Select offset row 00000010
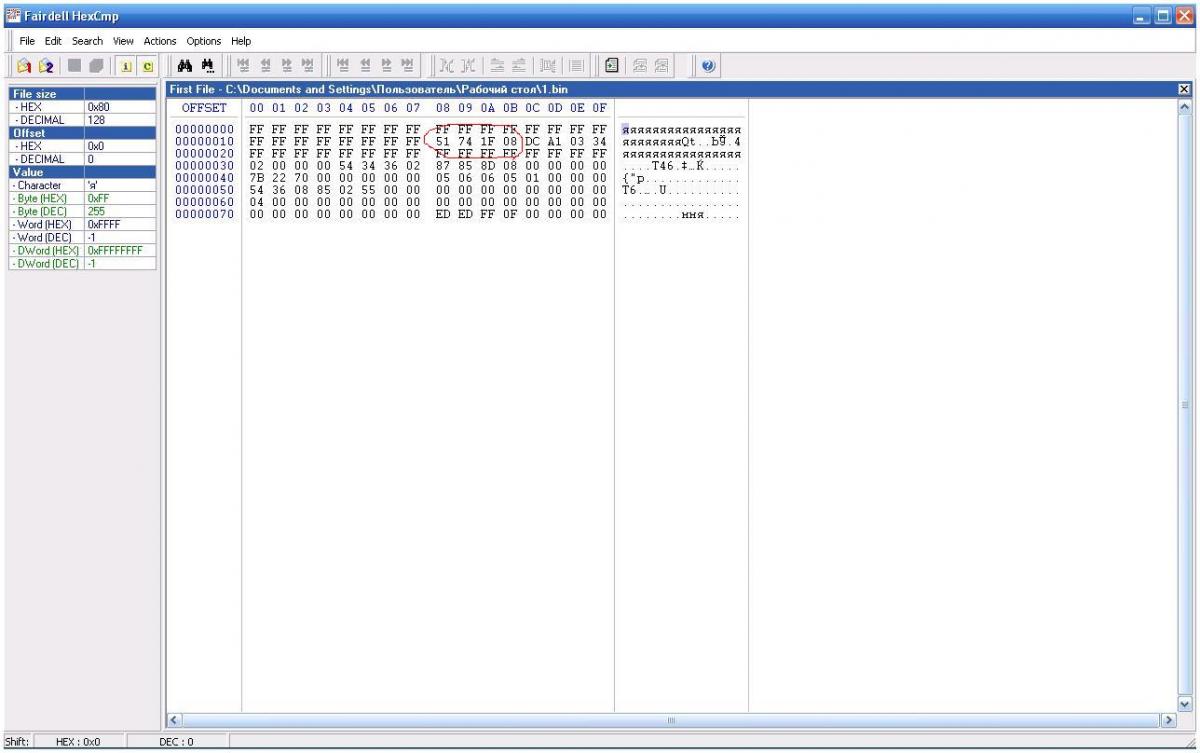 click(204, 142)
